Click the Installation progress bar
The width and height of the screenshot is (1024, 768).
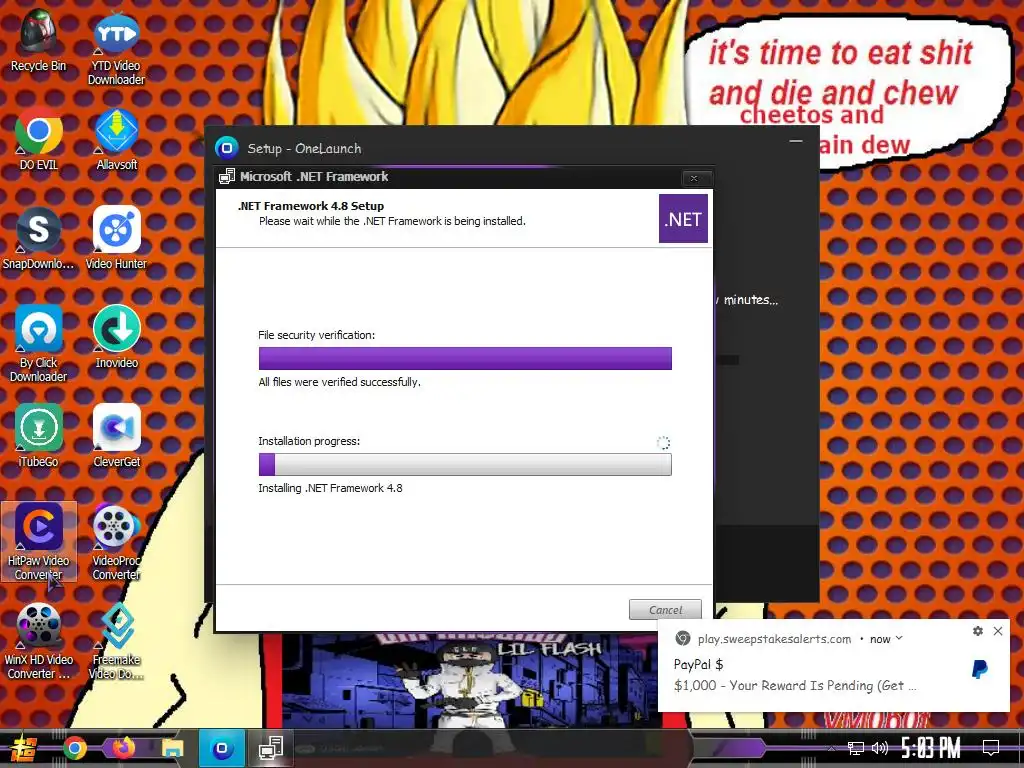coord(465,464)
